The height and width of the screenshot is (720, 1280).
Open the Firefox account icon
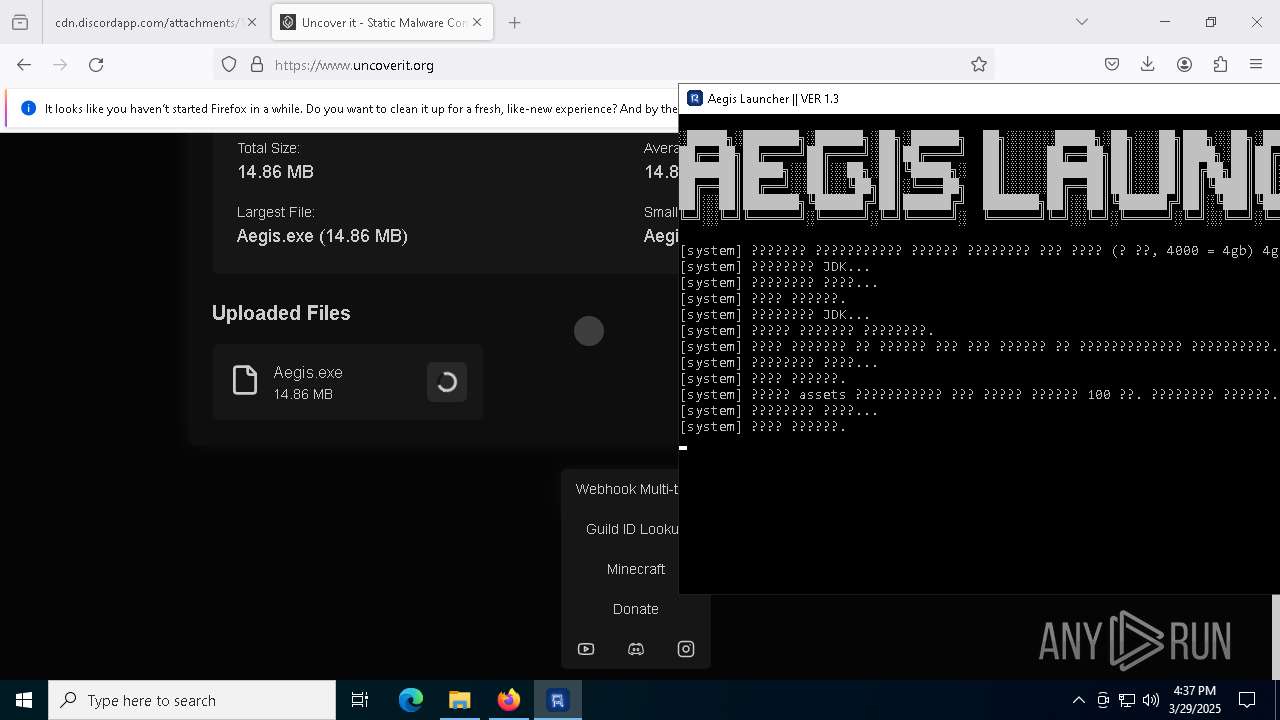pyautogui.click(x=1184, y=65)
